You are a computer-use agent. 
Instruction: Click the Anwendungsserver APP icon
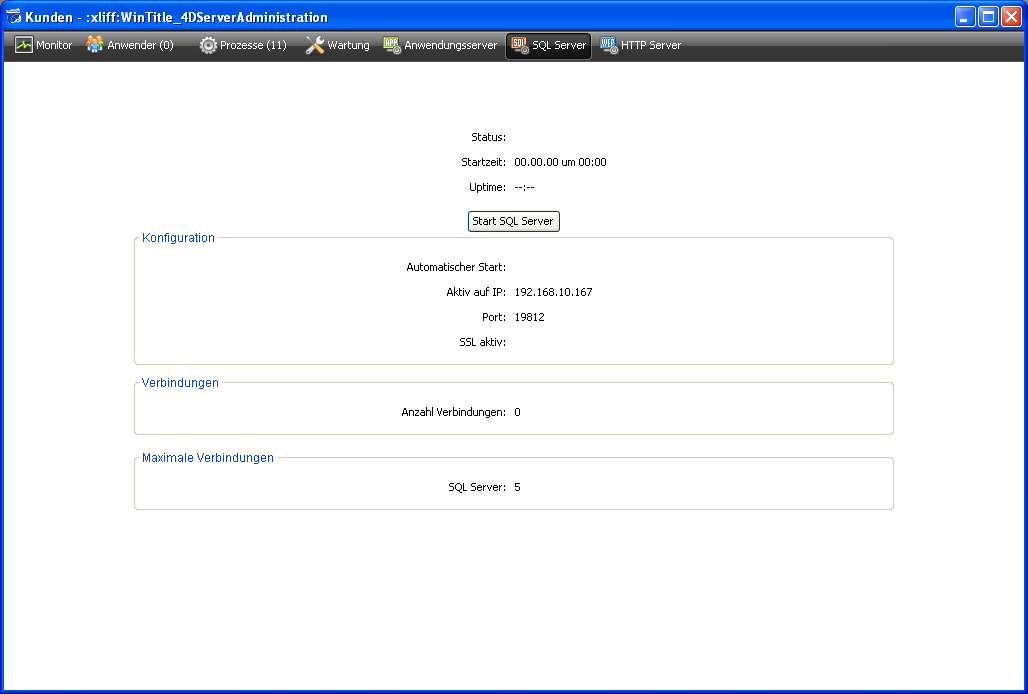point(392,45)
